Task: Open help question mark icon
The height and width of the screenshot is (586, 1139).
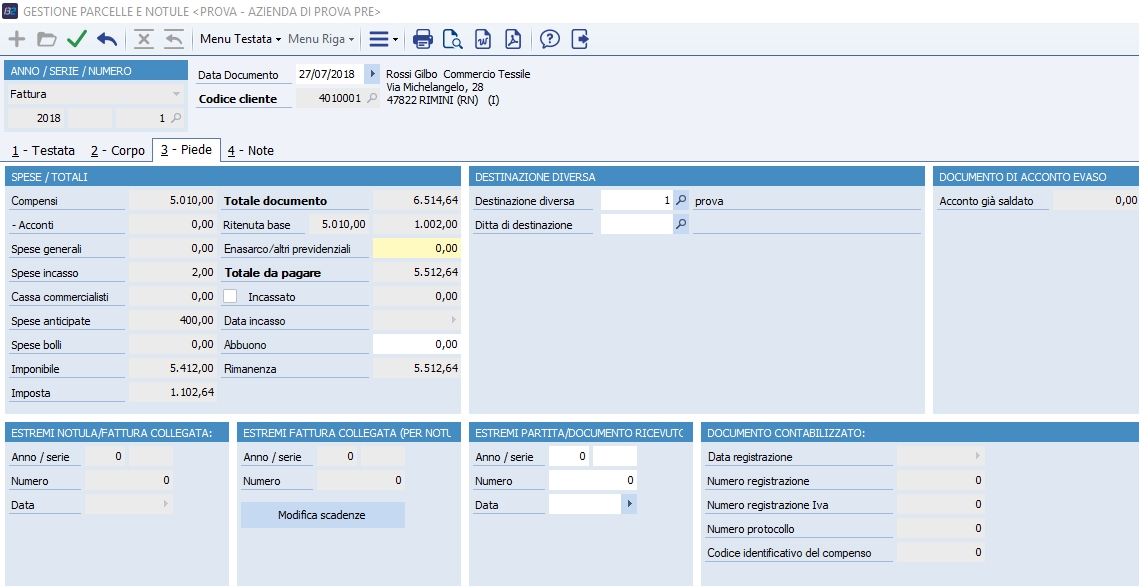Action: [x=549, y=39]
